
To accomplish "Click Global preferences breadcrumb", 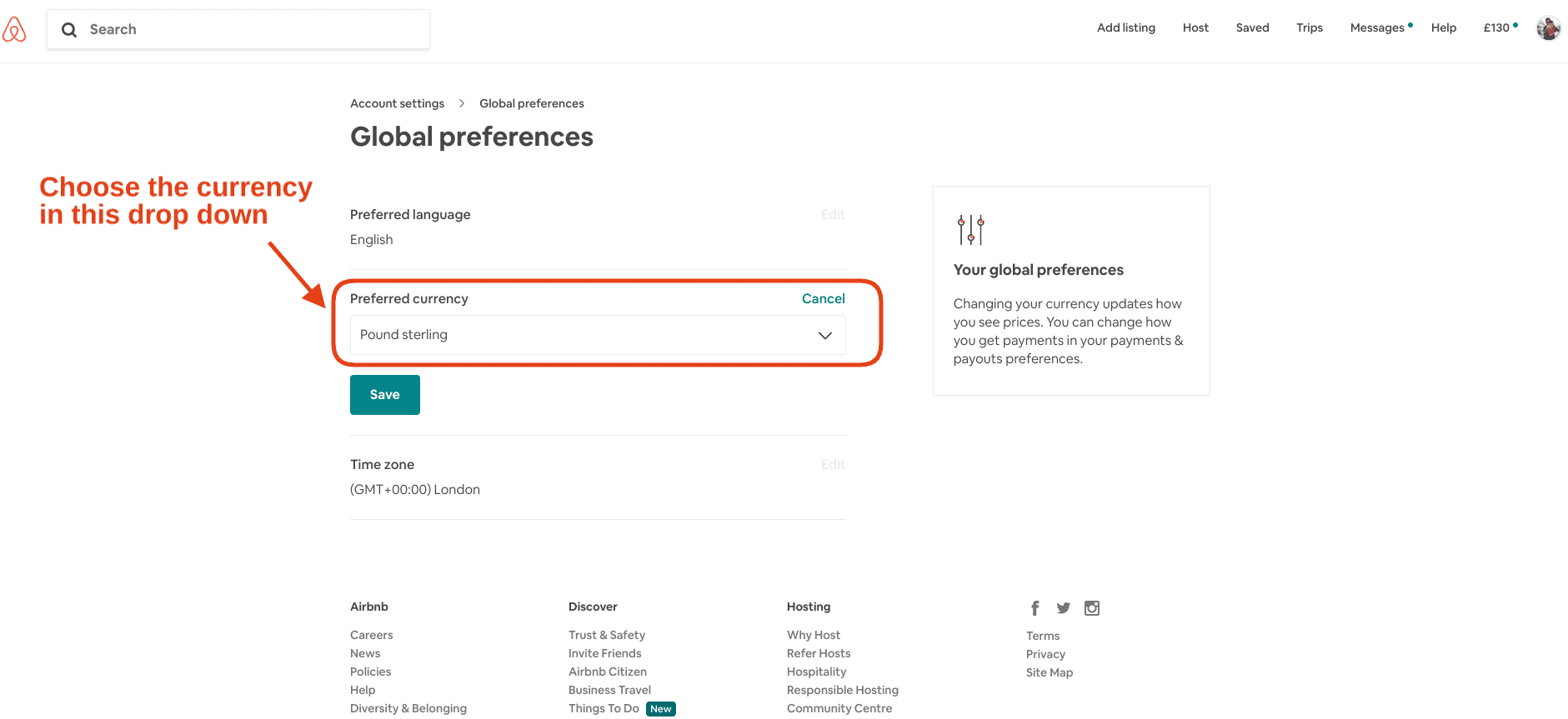I will (x=532, y=103).
